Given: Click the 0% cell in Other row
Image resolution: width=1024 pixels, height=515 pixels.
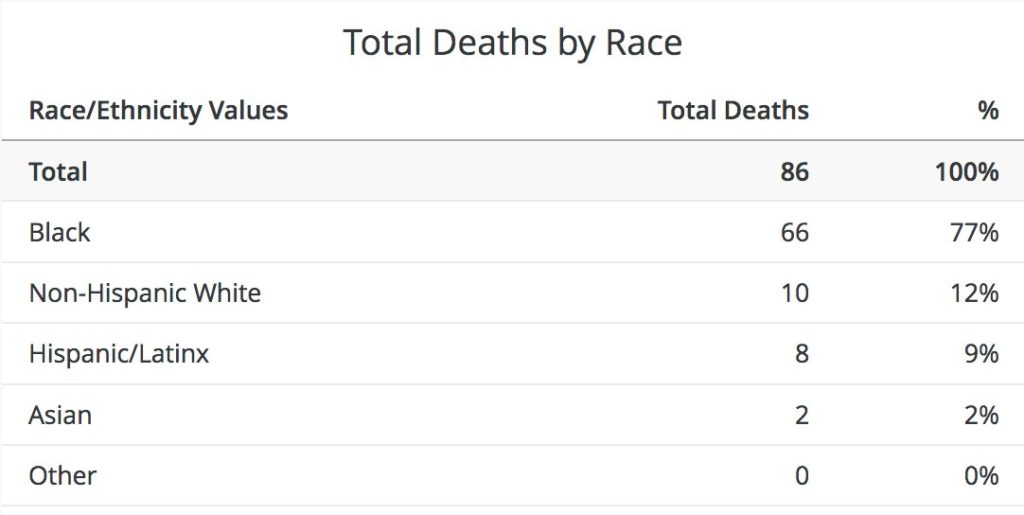Looking at the screenshot, I should 981,475.
